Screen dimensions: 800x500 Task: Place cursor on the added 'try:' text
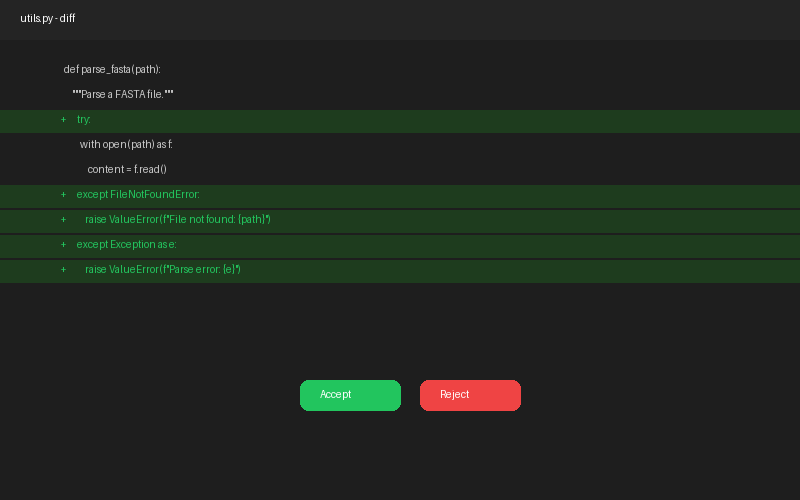point(83,120)
